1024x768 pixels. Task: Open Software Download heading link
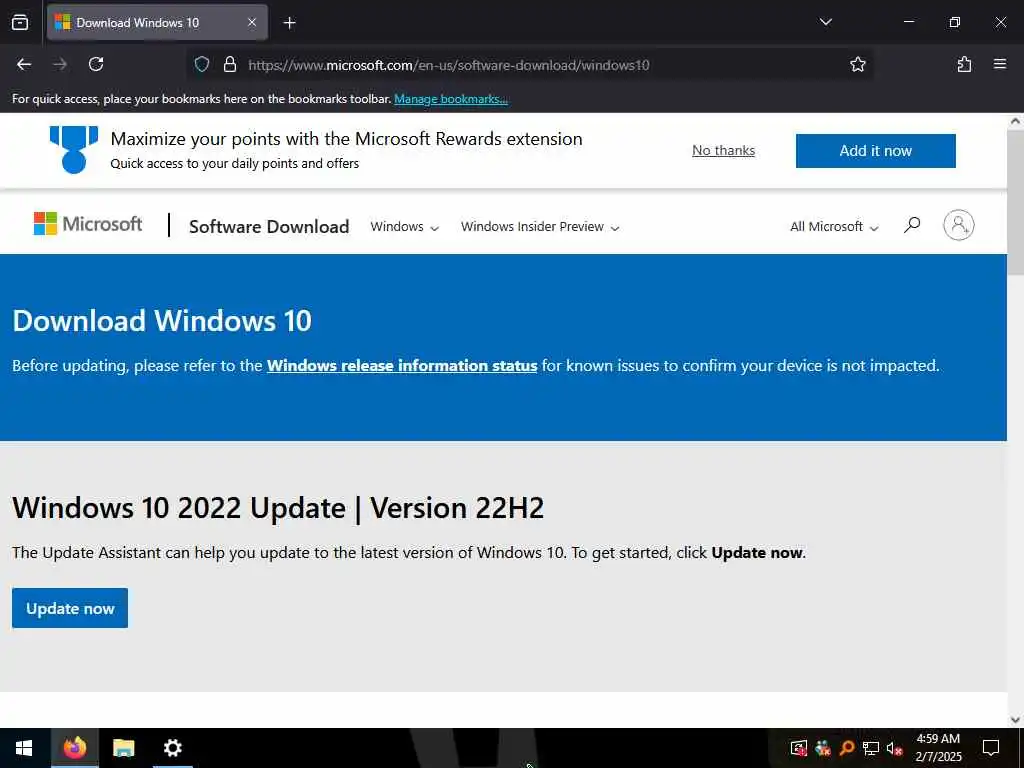(x=269, y=226)
